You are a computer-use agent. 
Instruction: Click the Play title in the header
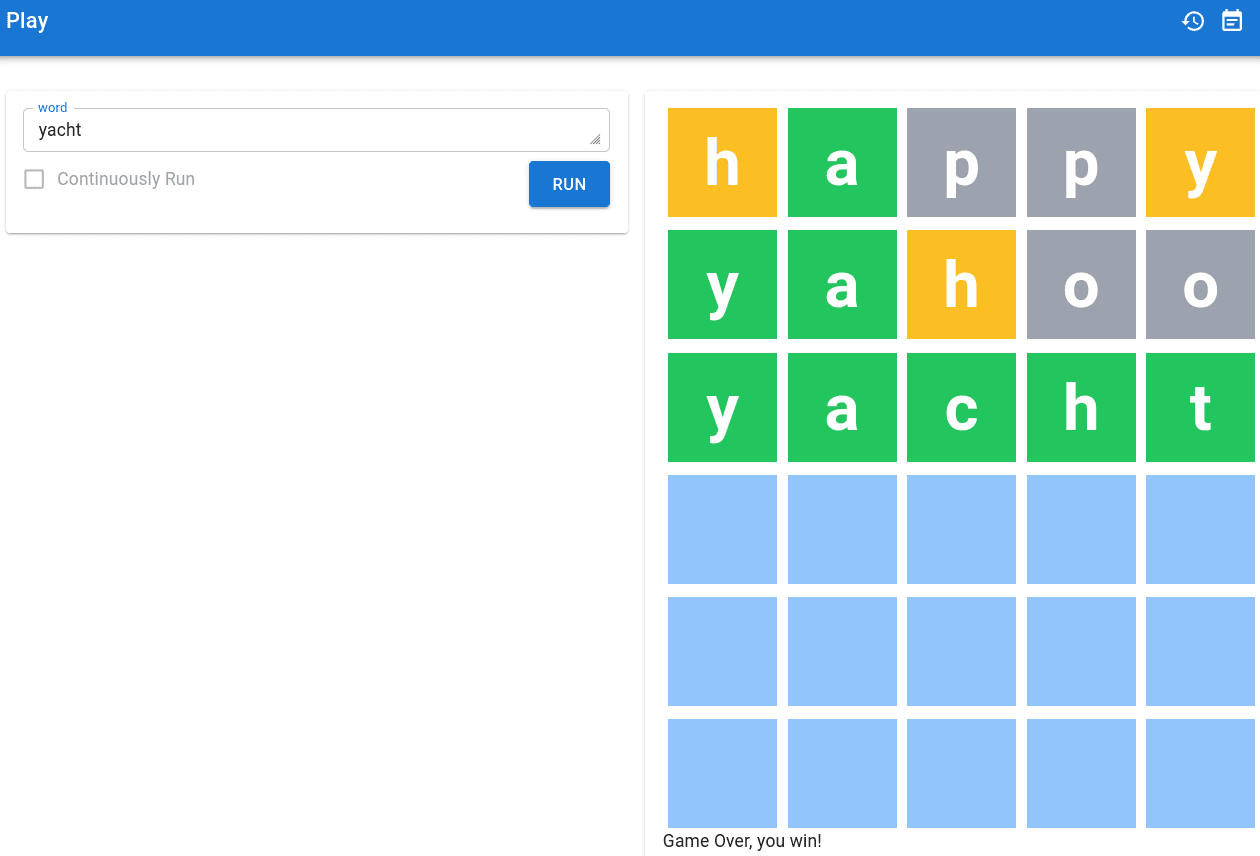tap(27, 20)
